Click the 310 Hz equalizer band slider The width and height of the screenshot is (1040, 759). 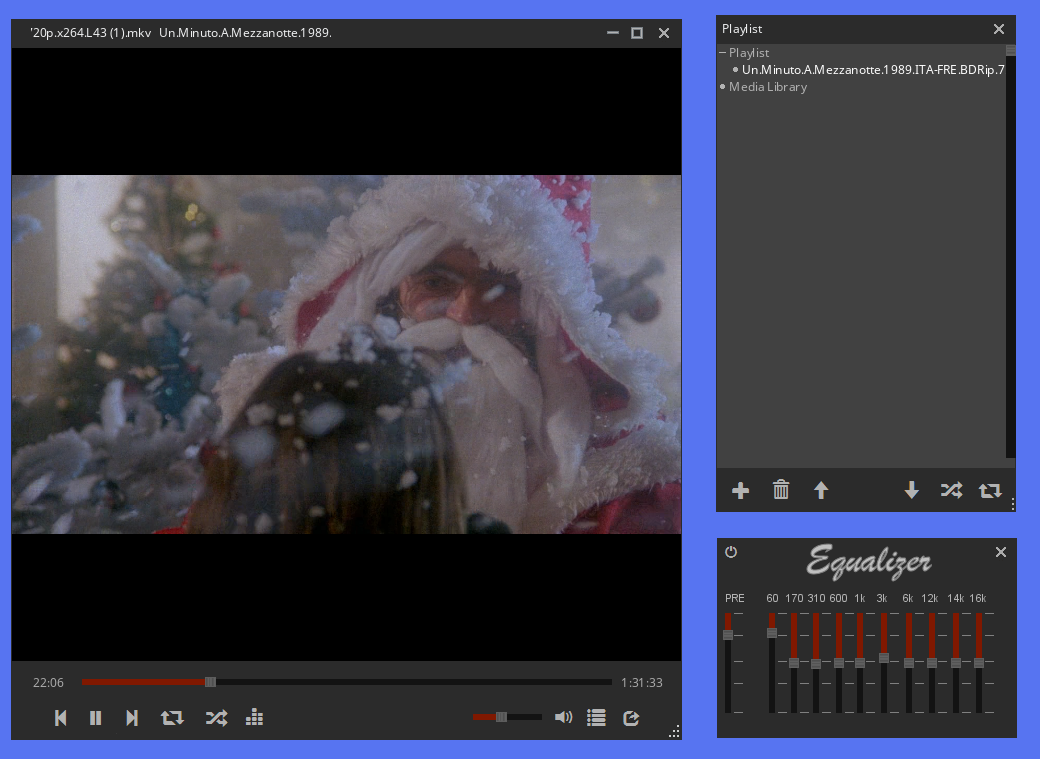coord(816,663)
